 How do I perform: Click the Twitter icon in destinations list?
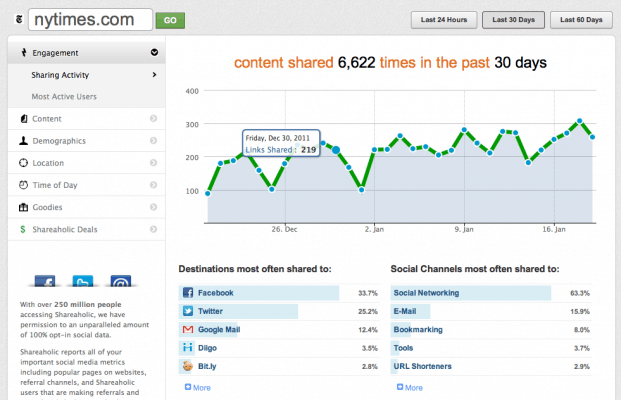click(x=187, y=311)
